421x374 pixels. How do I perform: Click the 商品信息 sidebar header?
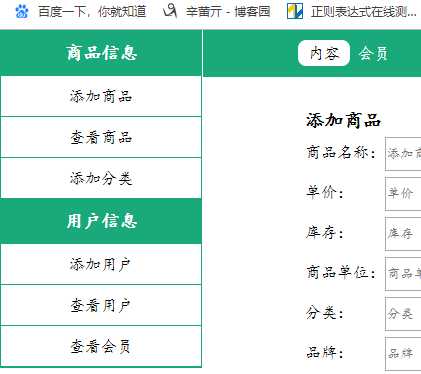(x=101, y=53)
